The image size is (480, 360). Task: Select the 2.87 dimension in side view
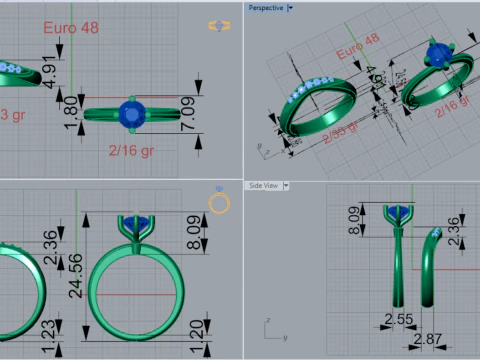tap(428, 339)
